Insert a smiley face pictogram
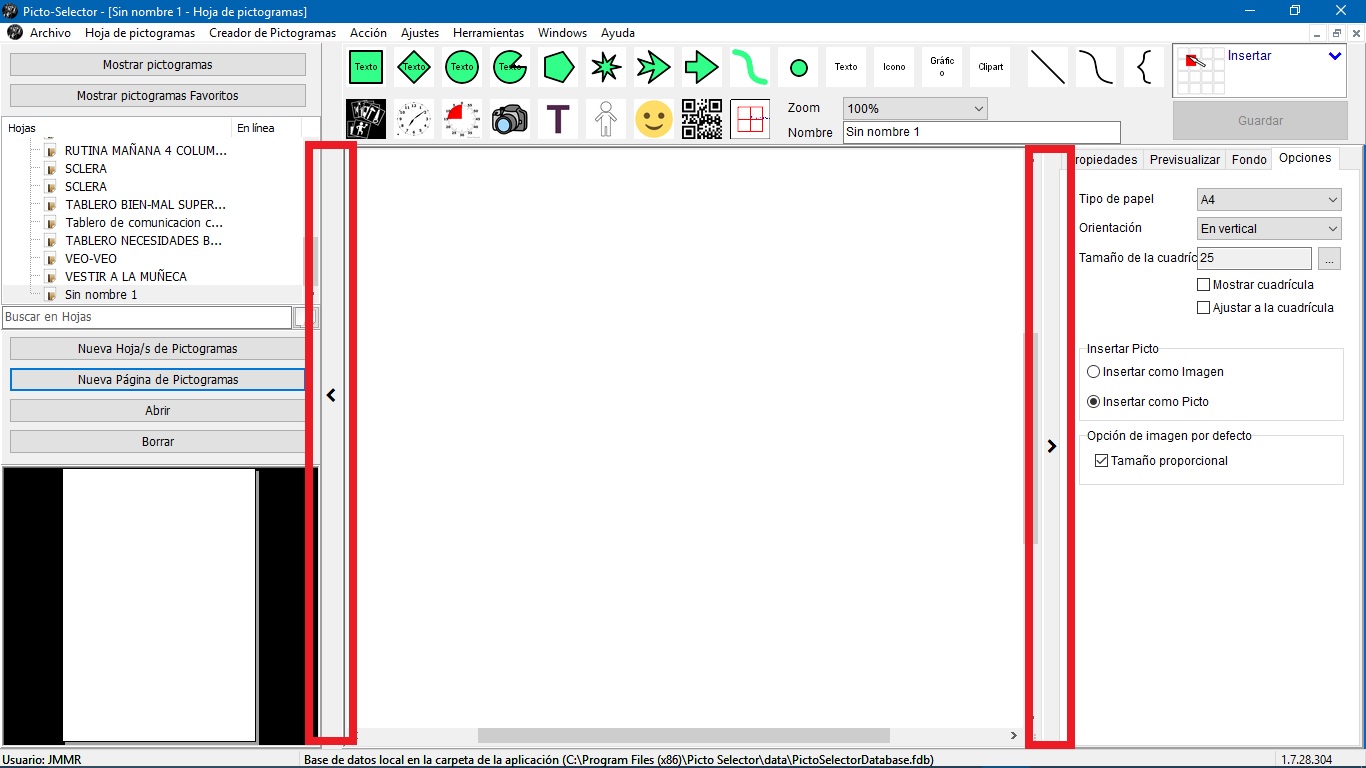The width and height of the screenshot is (1366, 768). pyautogui.click(x=653, y=119)
